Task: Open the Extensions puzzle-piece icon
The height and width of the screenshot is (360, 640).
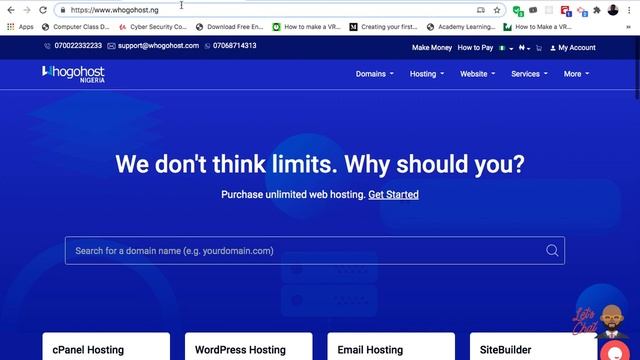Action: pos(597,10)
